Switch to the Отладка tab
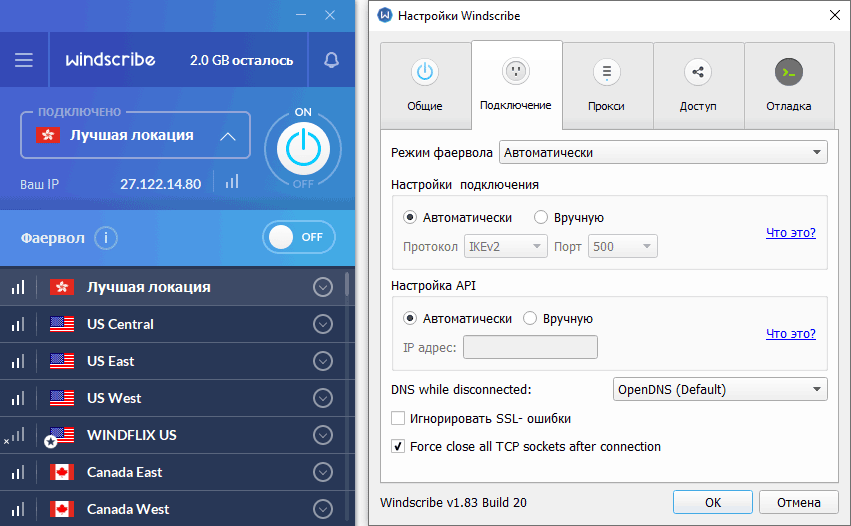Screen dimensions: 851x526 pos(789,86)
